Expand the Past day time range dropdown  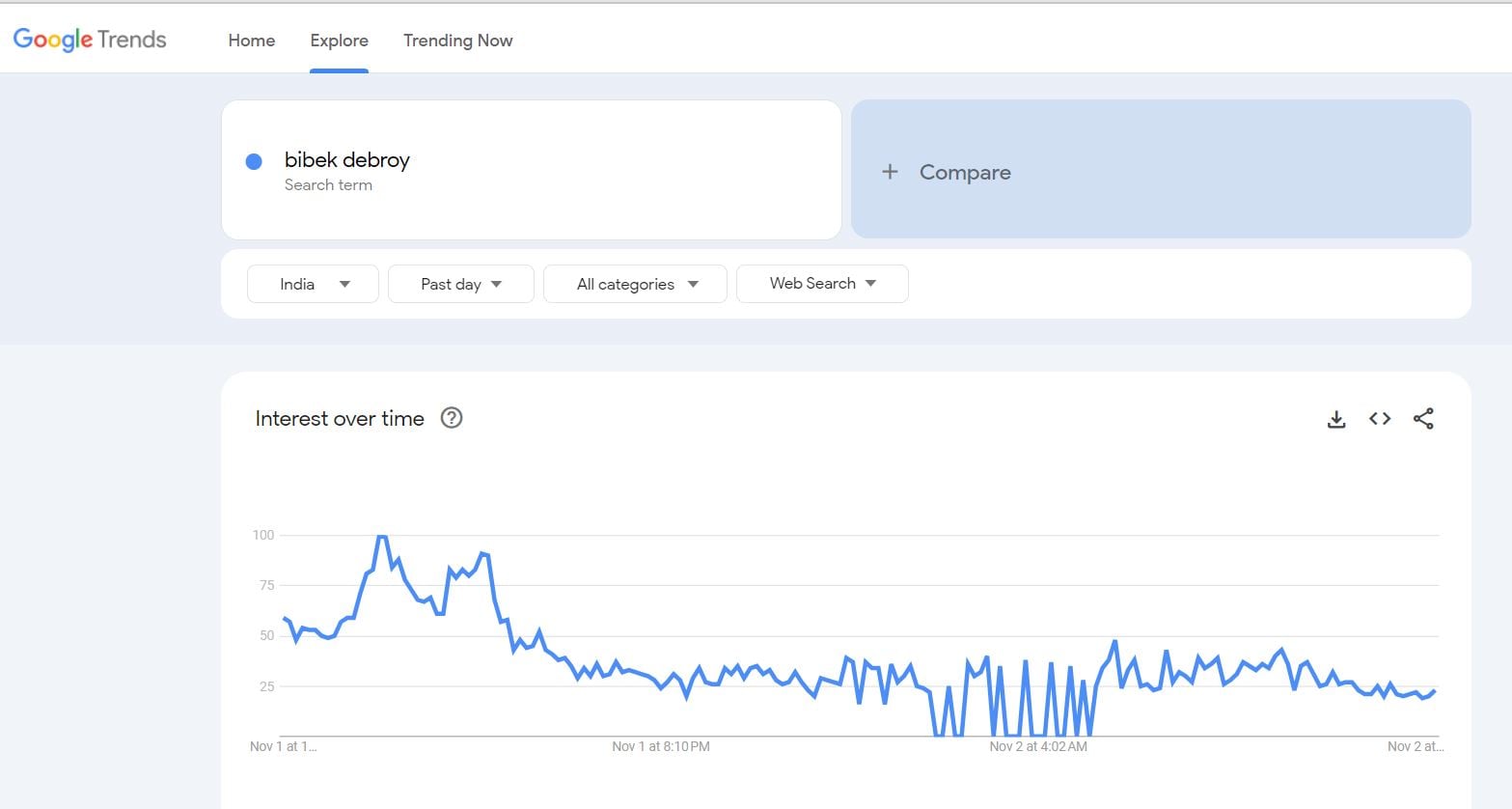[461, 284]
